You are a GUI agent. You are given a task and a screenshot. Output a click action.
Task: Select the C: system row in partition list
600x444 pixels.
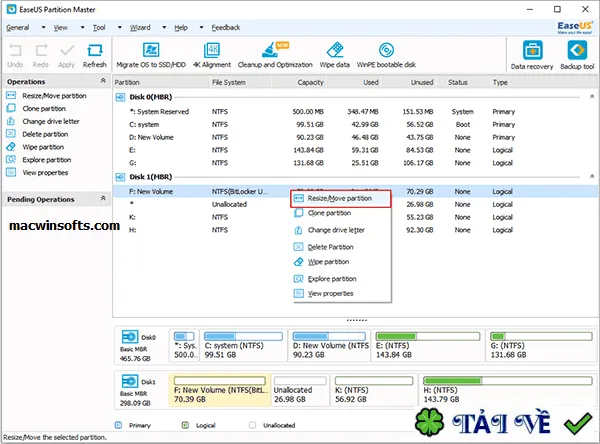pyautogui.click(x=356, y=124)
